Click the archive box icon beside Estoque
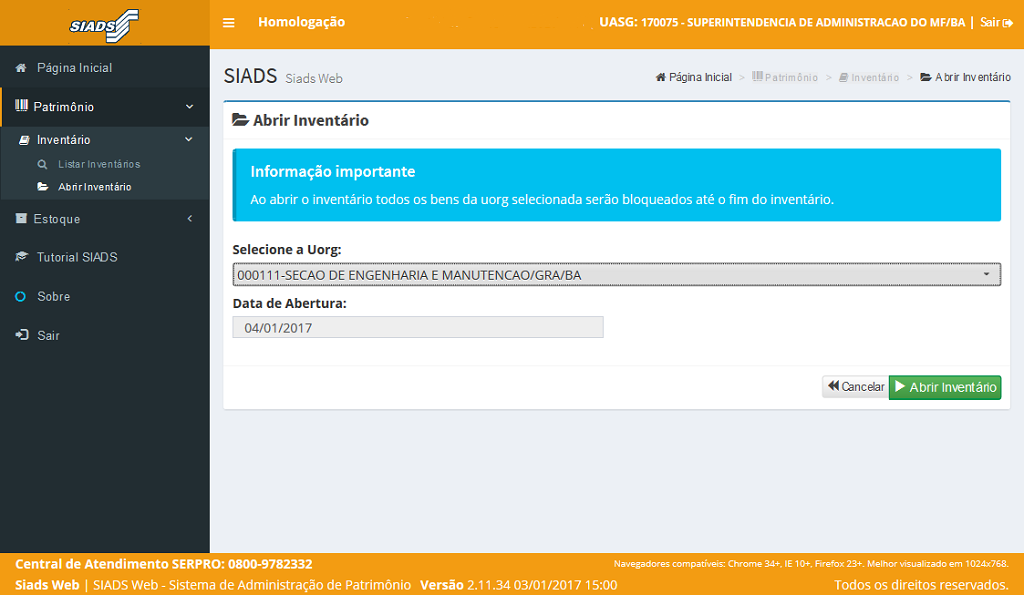 22,218
